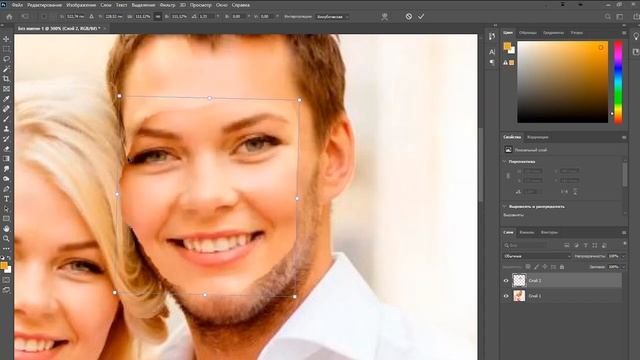This screenshot has height=360, width=640.
Task: Toggle the link maintaining aspect ratio
Action: [158, 17]
